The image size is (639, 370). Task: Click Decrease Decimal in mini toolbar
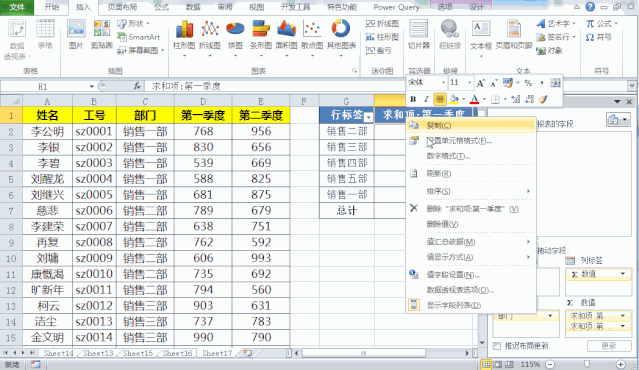click(529, 99)
